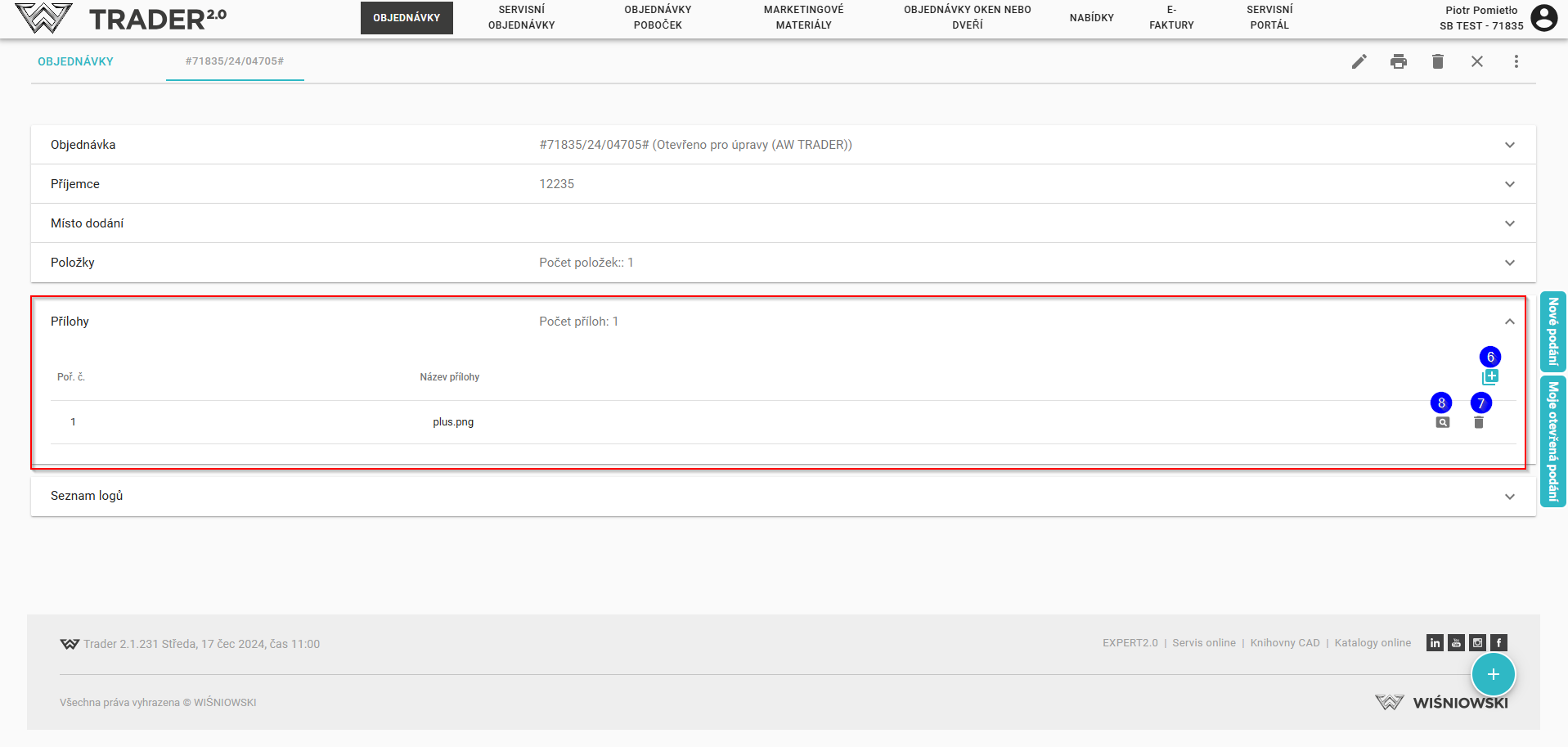Expand the Objednávka section
Image resolution: width=1568 pixels, height=747 pixels.
(x=1509, y=145)
